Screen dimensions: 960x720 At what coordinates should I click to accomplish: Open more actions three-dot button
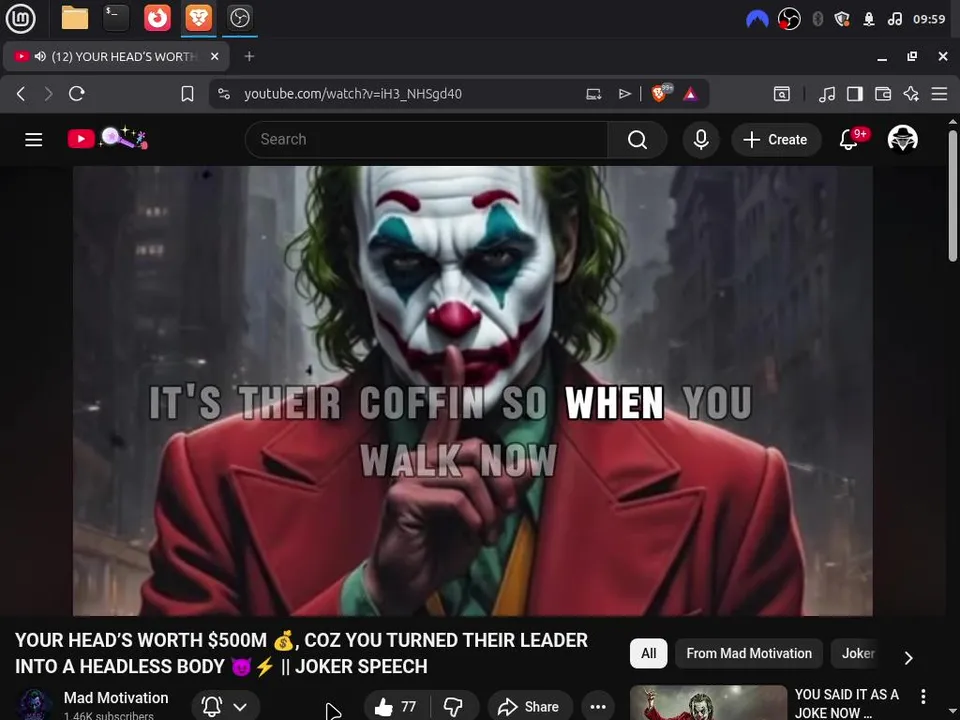click(x=598, y=707)
